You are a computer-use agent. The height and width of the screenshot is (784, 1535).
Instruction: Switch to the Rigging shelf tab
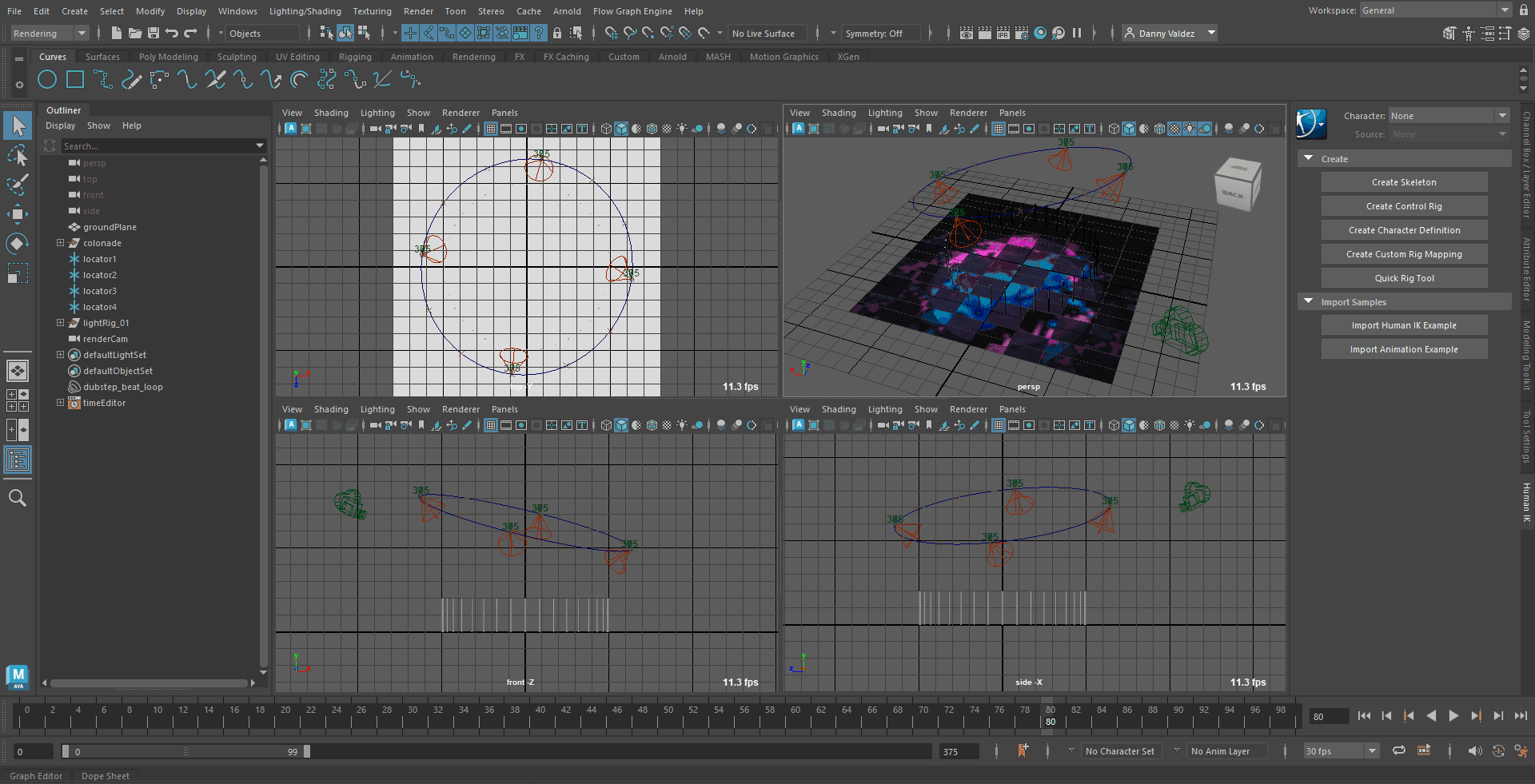(355, 57)
